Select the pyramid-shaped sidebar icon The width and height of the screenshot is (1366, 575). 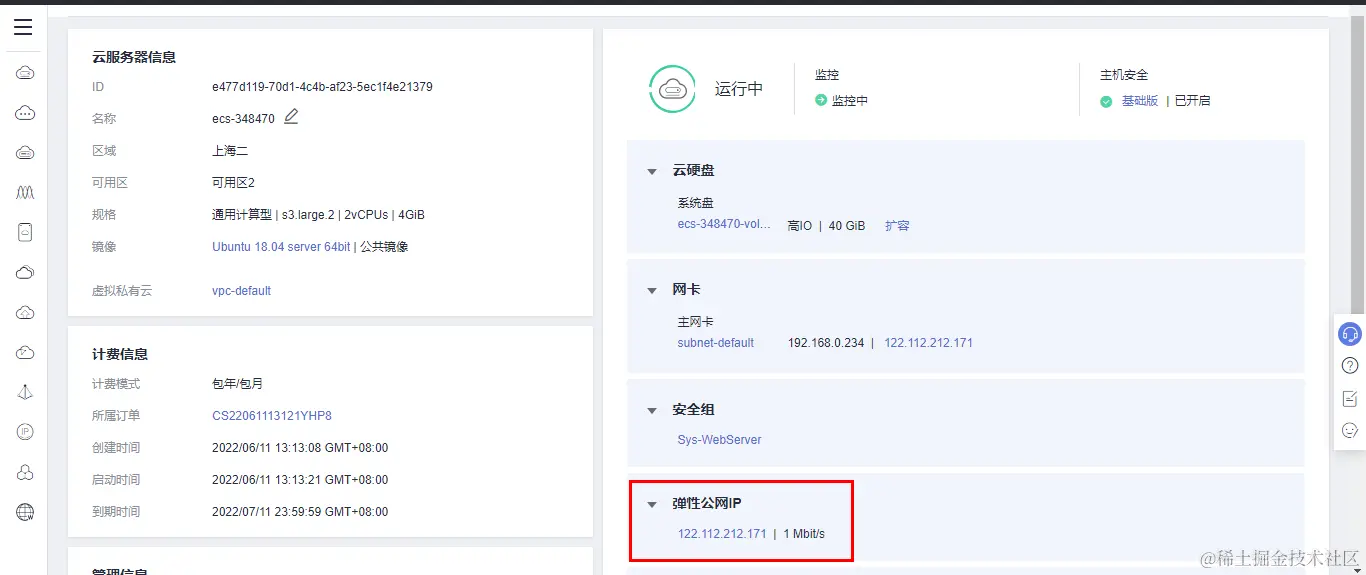25,392
